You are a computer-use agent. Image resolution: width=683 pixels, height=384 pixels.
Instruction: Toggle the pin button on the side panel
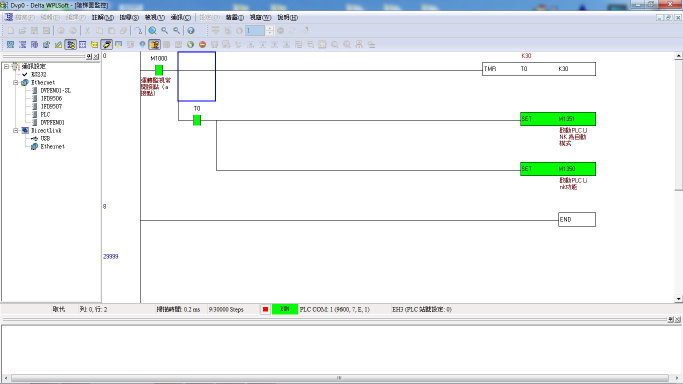89,57
